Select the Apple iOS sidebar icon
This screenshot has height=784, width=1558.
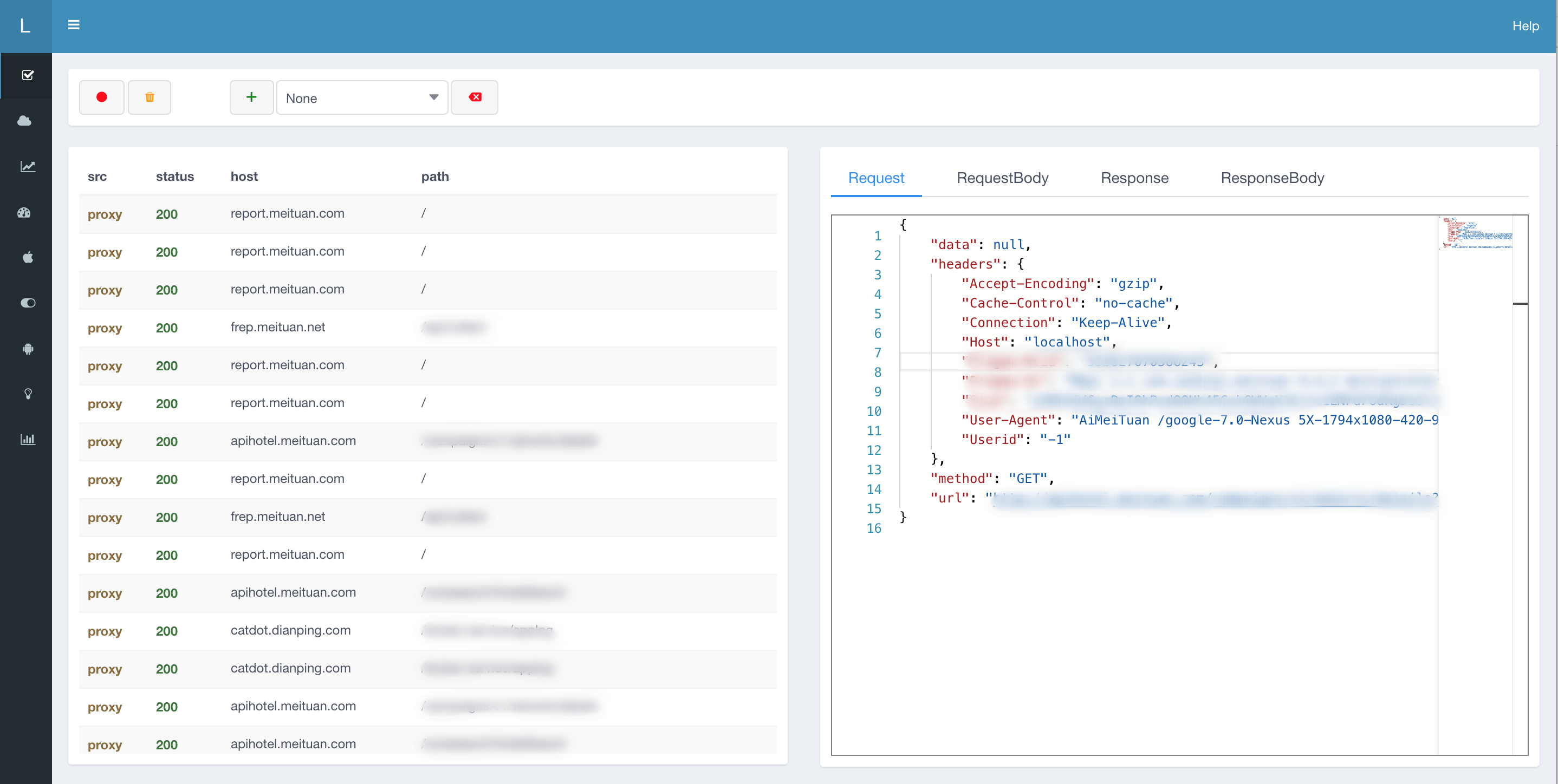[27, 258]
